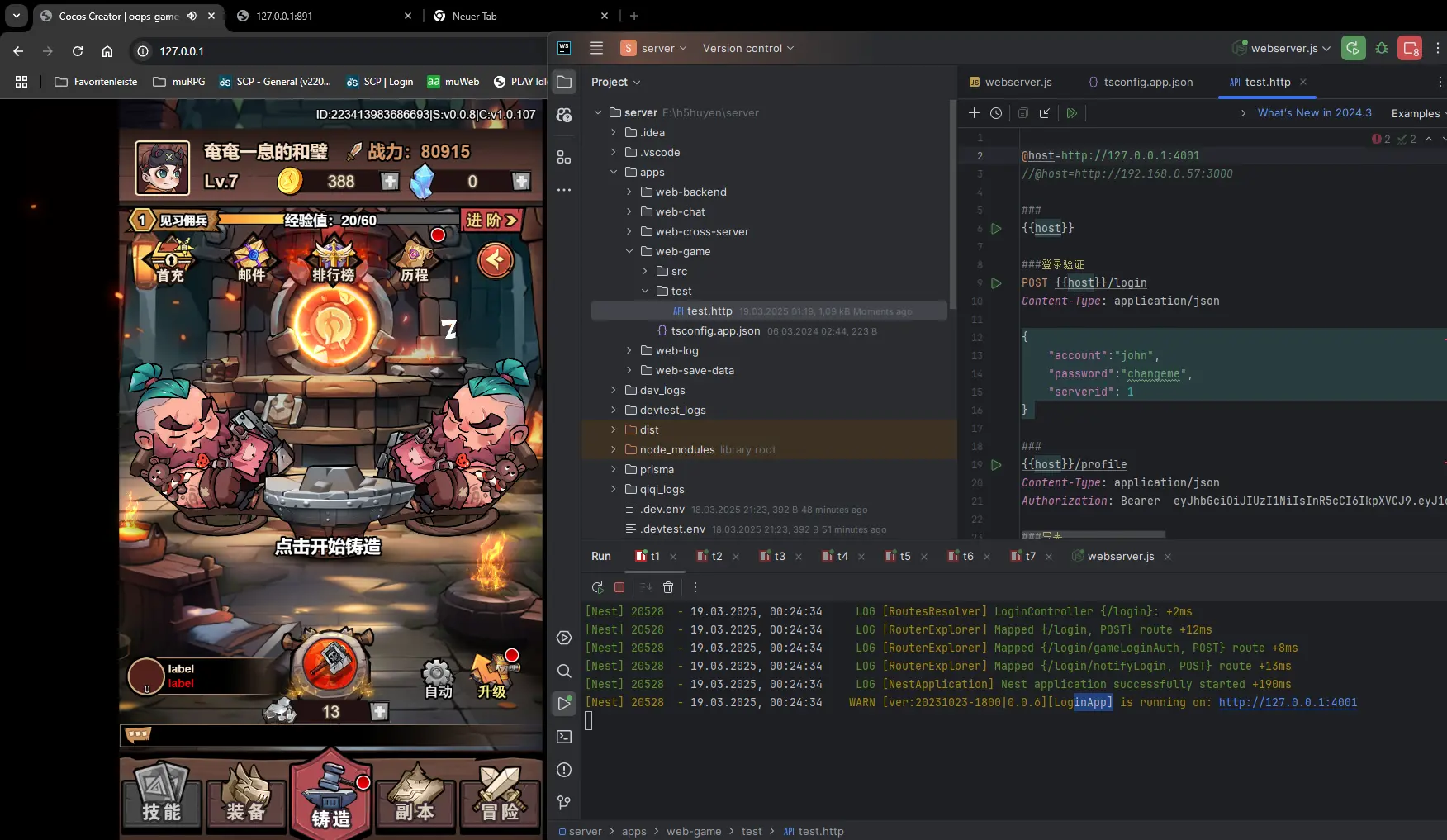This screenshot has width=1447, height=840.
Task: Click the debug bug icon in toolbar
Action: pyautogui.click(x=1382, y=49)
